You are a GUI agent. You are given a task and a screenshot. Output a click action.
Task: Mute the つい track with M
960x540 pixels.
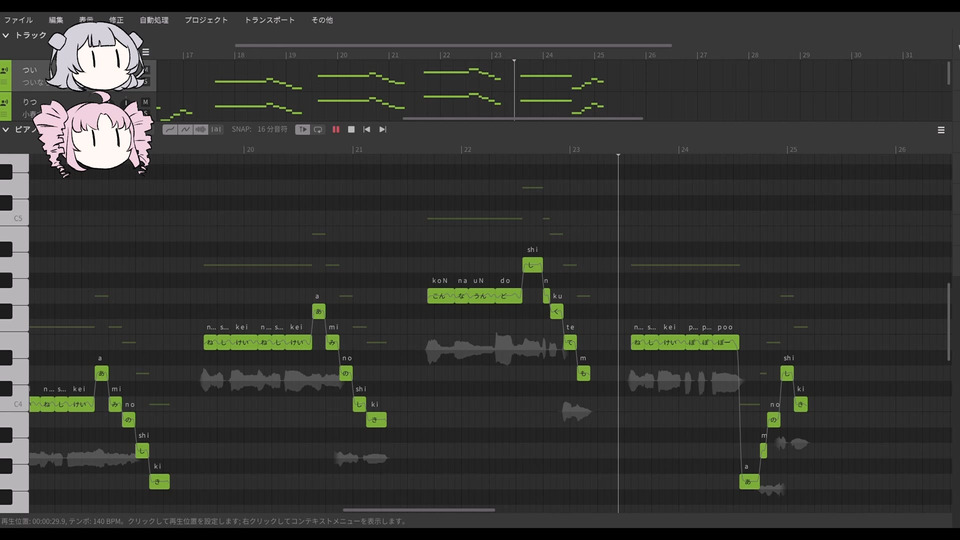coord(146,70)
